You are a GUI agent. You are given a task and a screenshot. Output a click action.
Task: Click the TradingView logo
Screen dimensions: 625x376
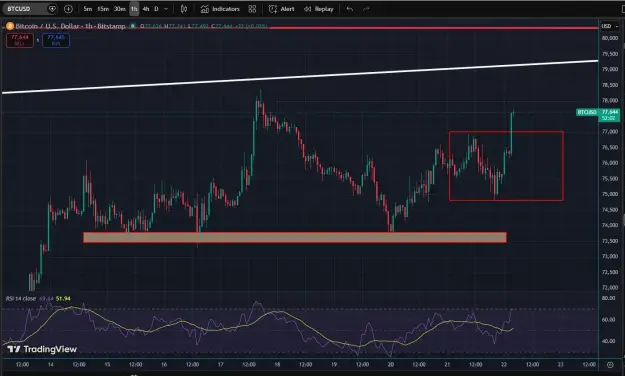[x=42, y=349]
